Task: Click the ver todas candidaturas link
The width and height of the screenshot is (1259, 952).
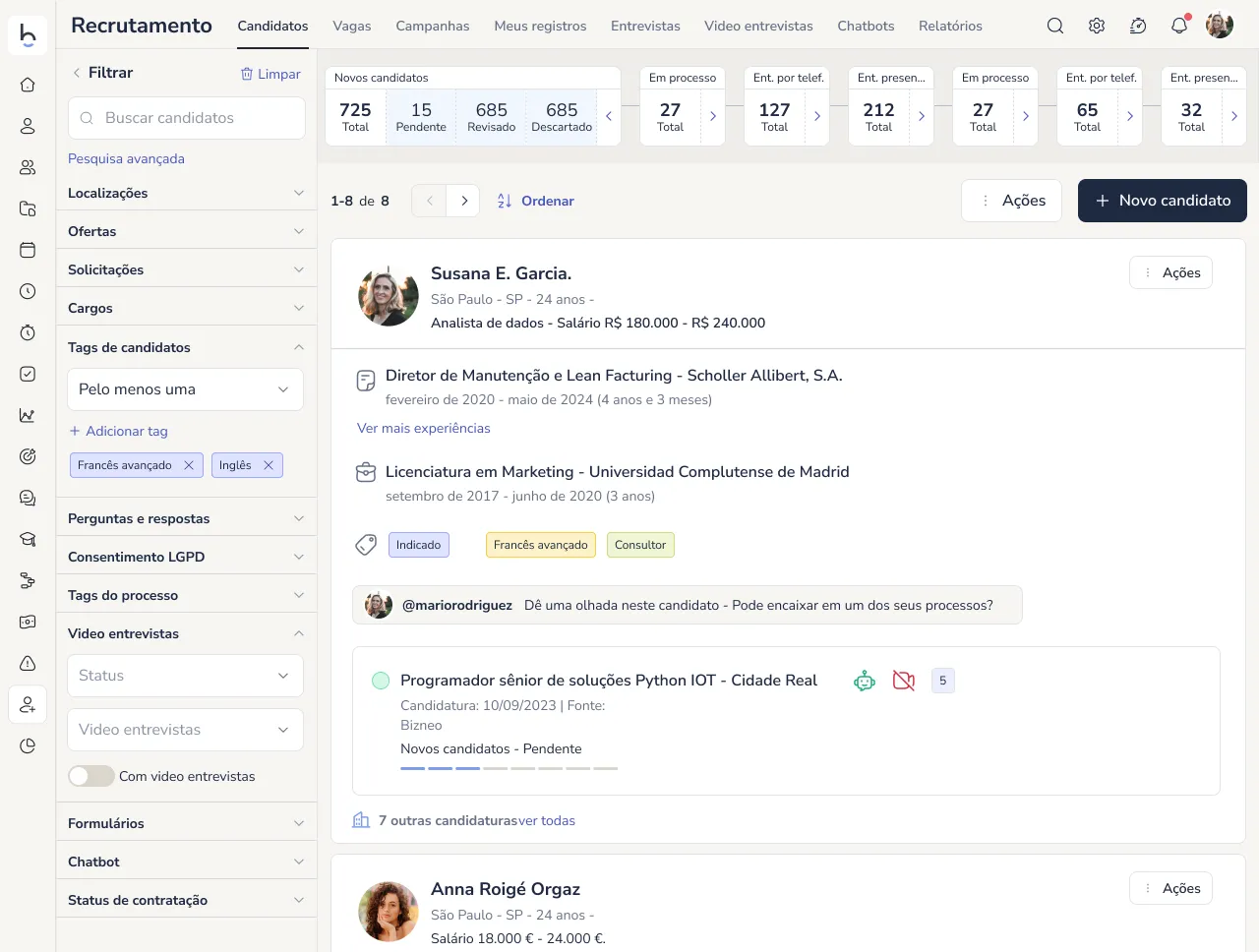Action: pos(547,820)
